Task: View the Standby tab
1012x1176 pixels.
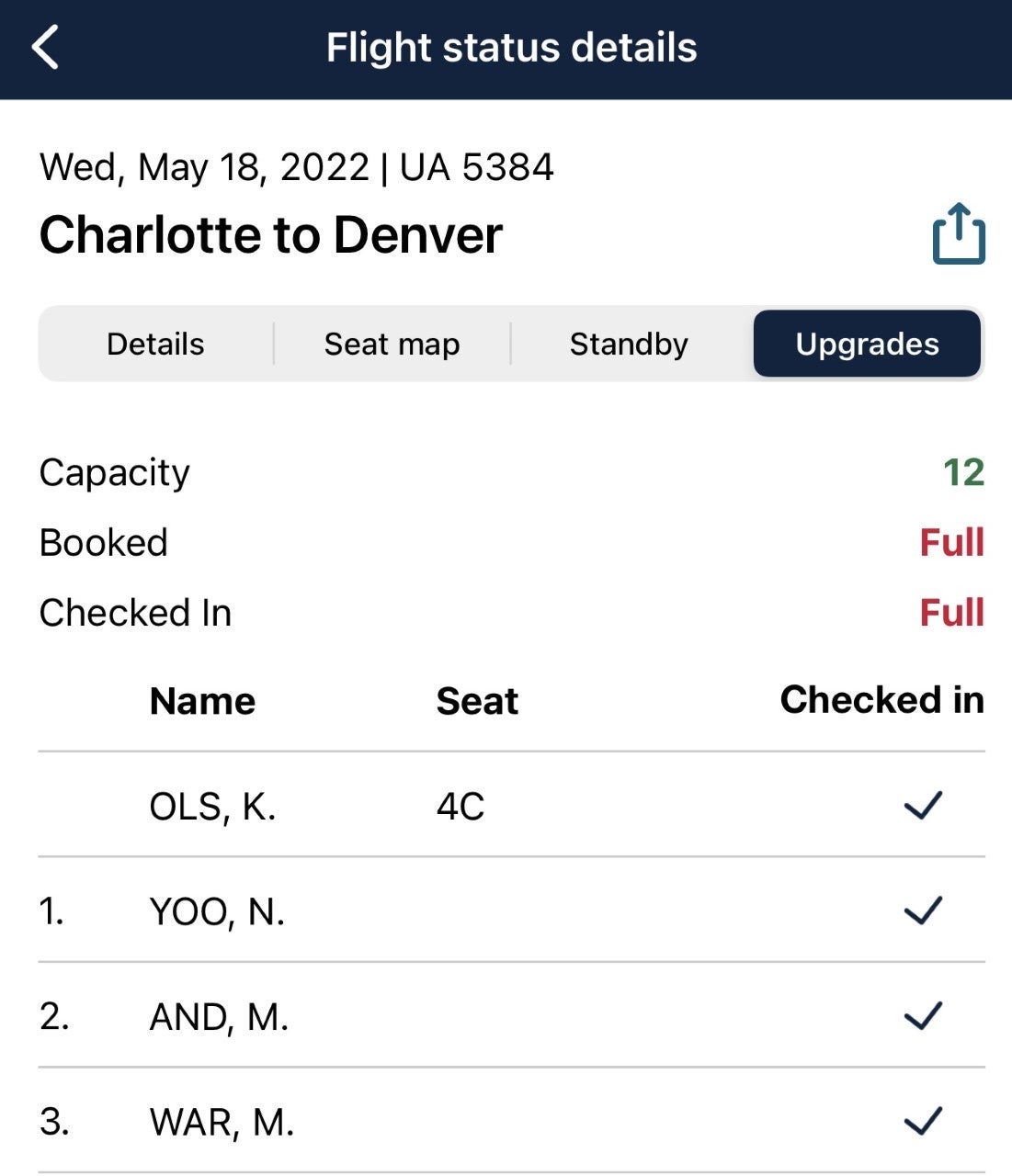Action: pyautogui.click(x=628, y=344)
